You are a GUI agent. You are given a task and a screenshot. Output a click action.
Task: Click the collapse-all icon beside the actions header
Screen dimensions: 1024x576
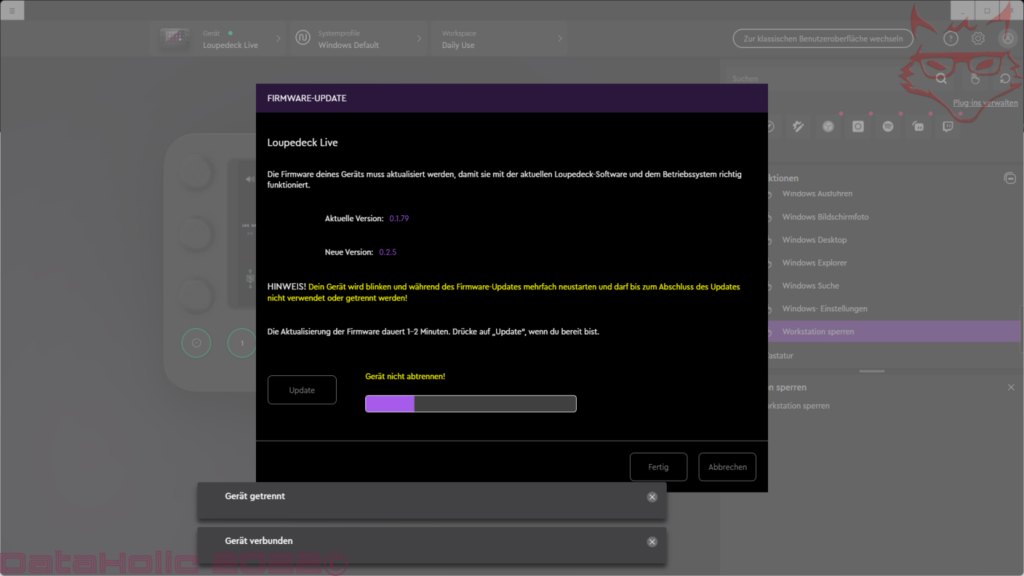(1010, 178)
